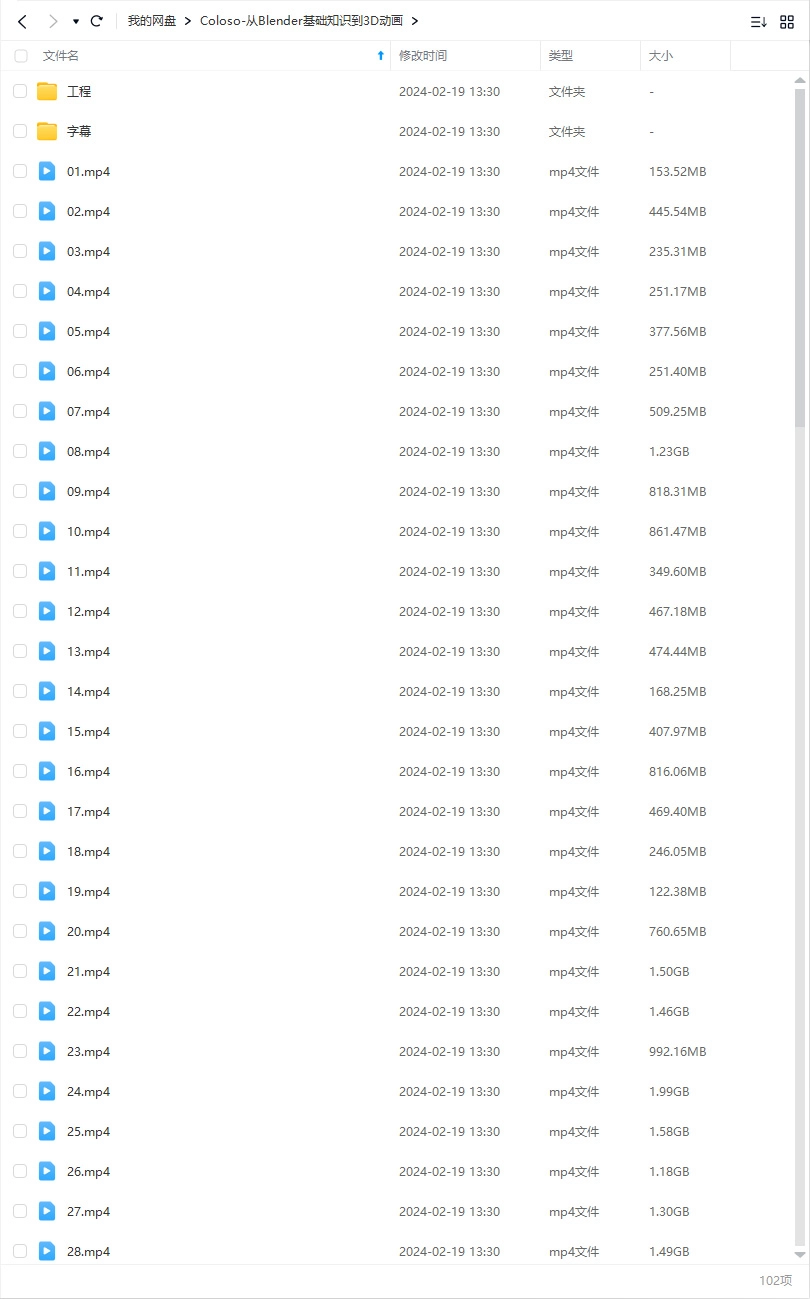Click the forward navigation arrow
810x1299 pixels.
(x=53, y=21)
